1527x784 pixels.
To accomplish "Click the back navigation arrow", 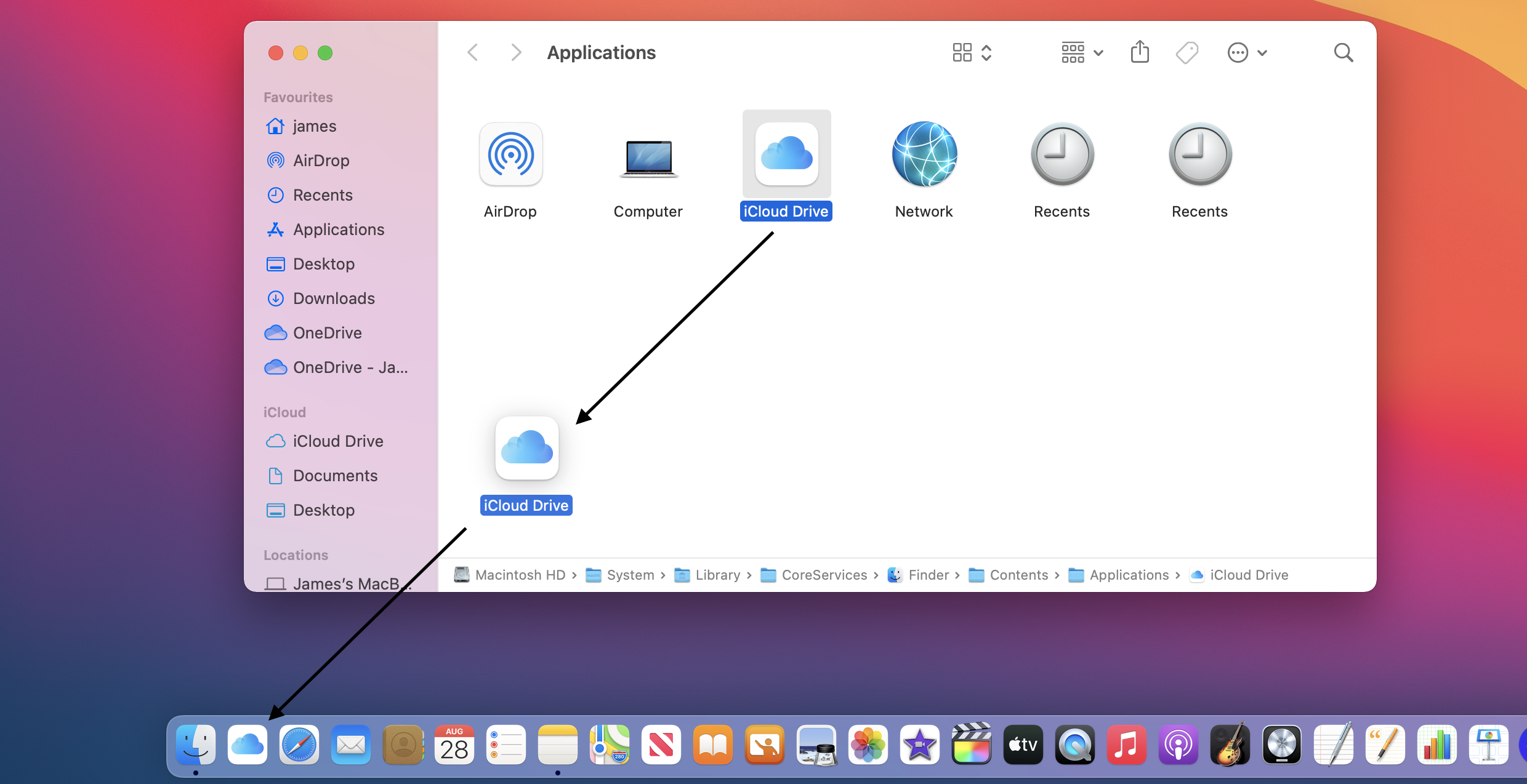I will point(472,52).
